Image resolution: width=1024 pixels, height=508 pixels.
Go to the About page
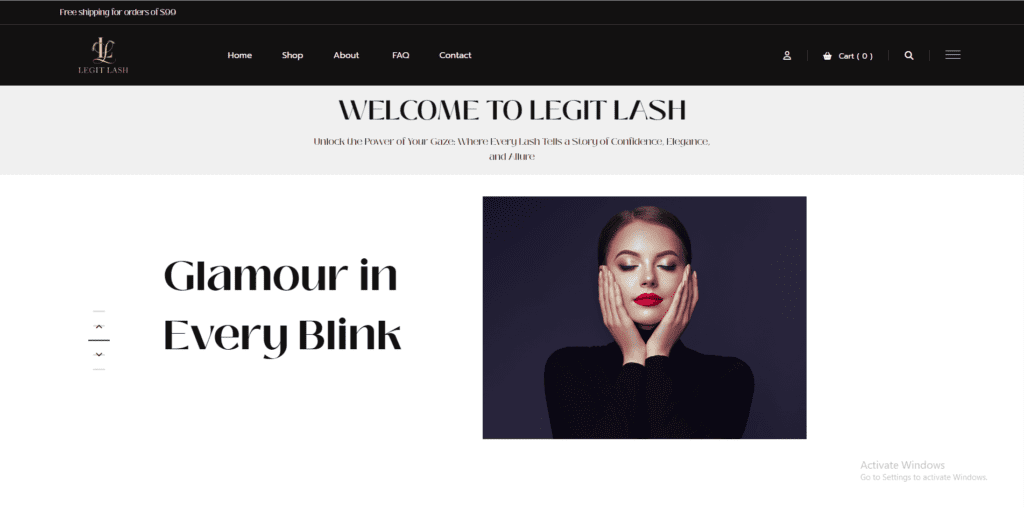click(x=346, y=56)
